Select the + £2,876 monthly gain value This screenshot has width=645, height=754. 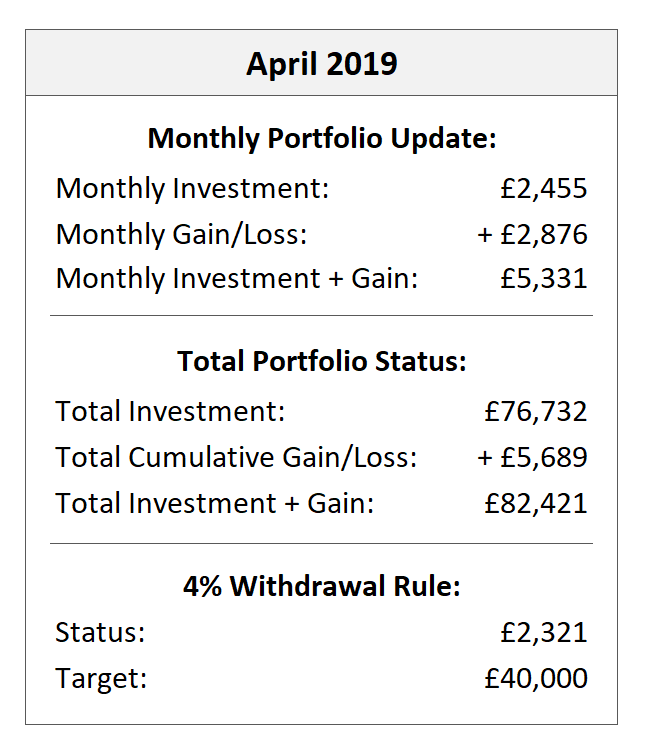click(532, 234)
